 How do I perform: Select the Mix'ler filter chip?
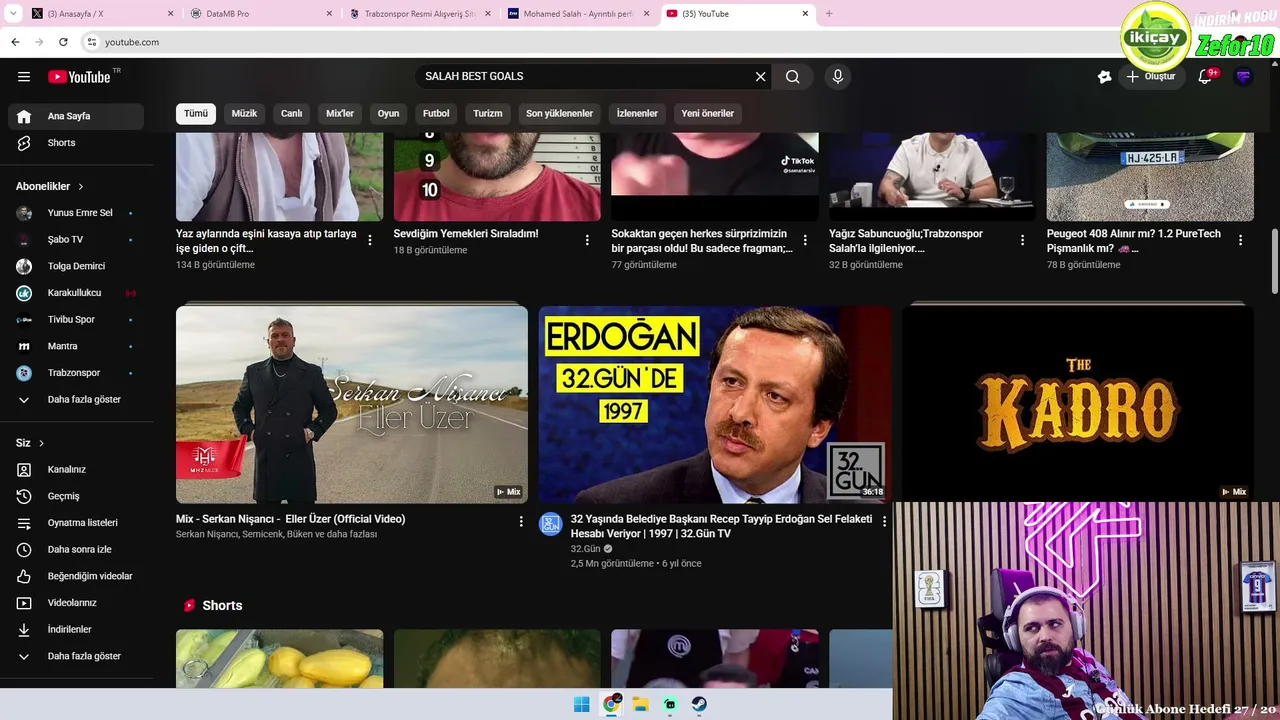tap(340, 114)
